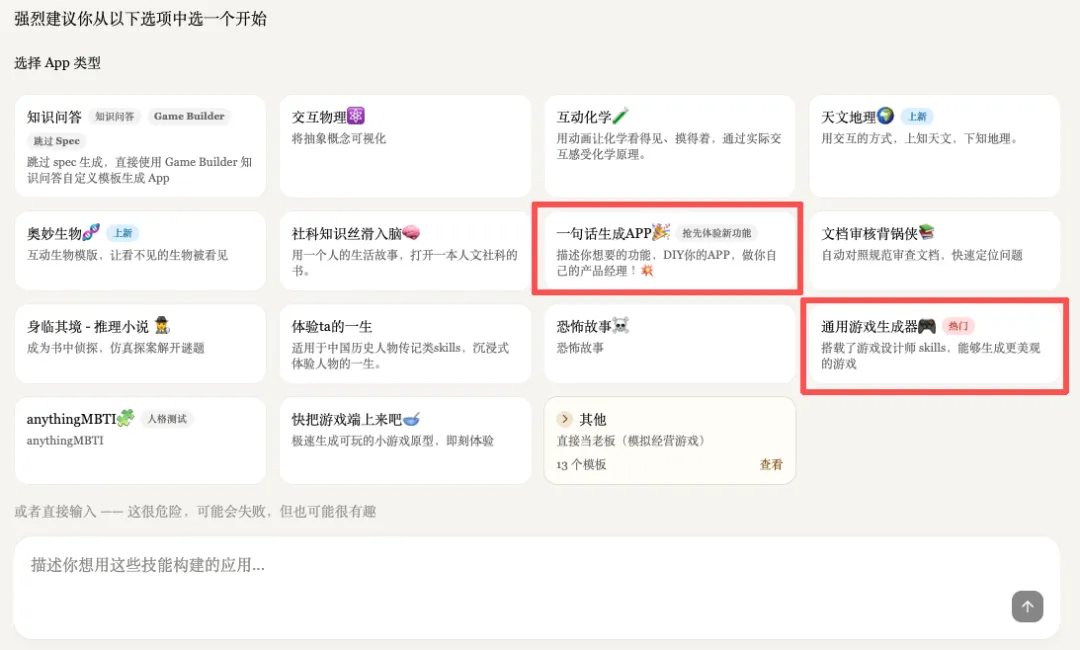Click the description 互动生物模版，让看不见的生物被看见
Screen dimensions: 1080x650
[x=127, y=255]
